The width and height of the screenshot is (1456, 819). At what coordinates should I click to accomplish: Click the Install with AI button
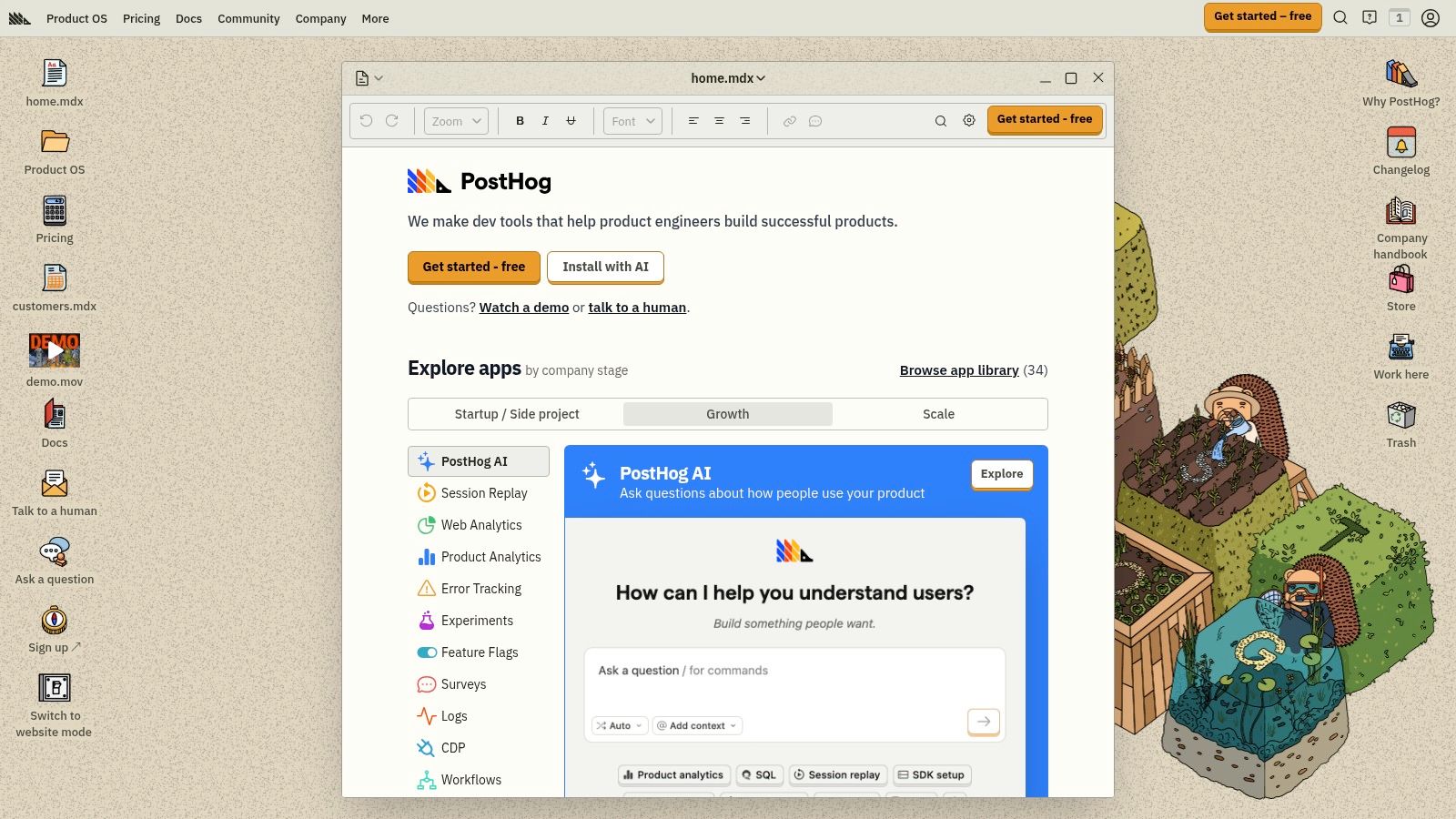pos(605,267)
